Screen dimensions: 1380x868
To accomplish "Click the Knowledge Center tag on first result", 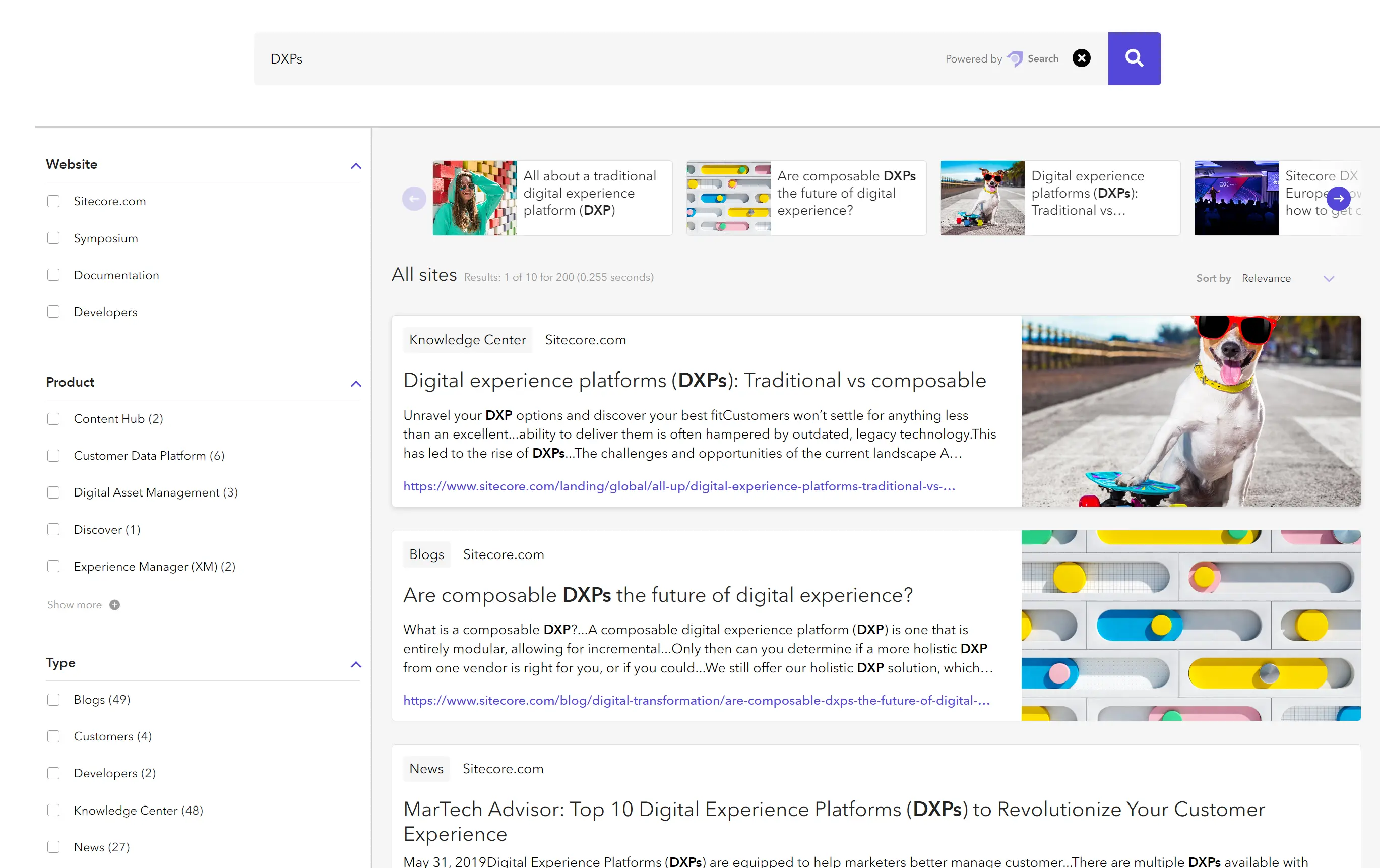I will click(x=467, y=340).
